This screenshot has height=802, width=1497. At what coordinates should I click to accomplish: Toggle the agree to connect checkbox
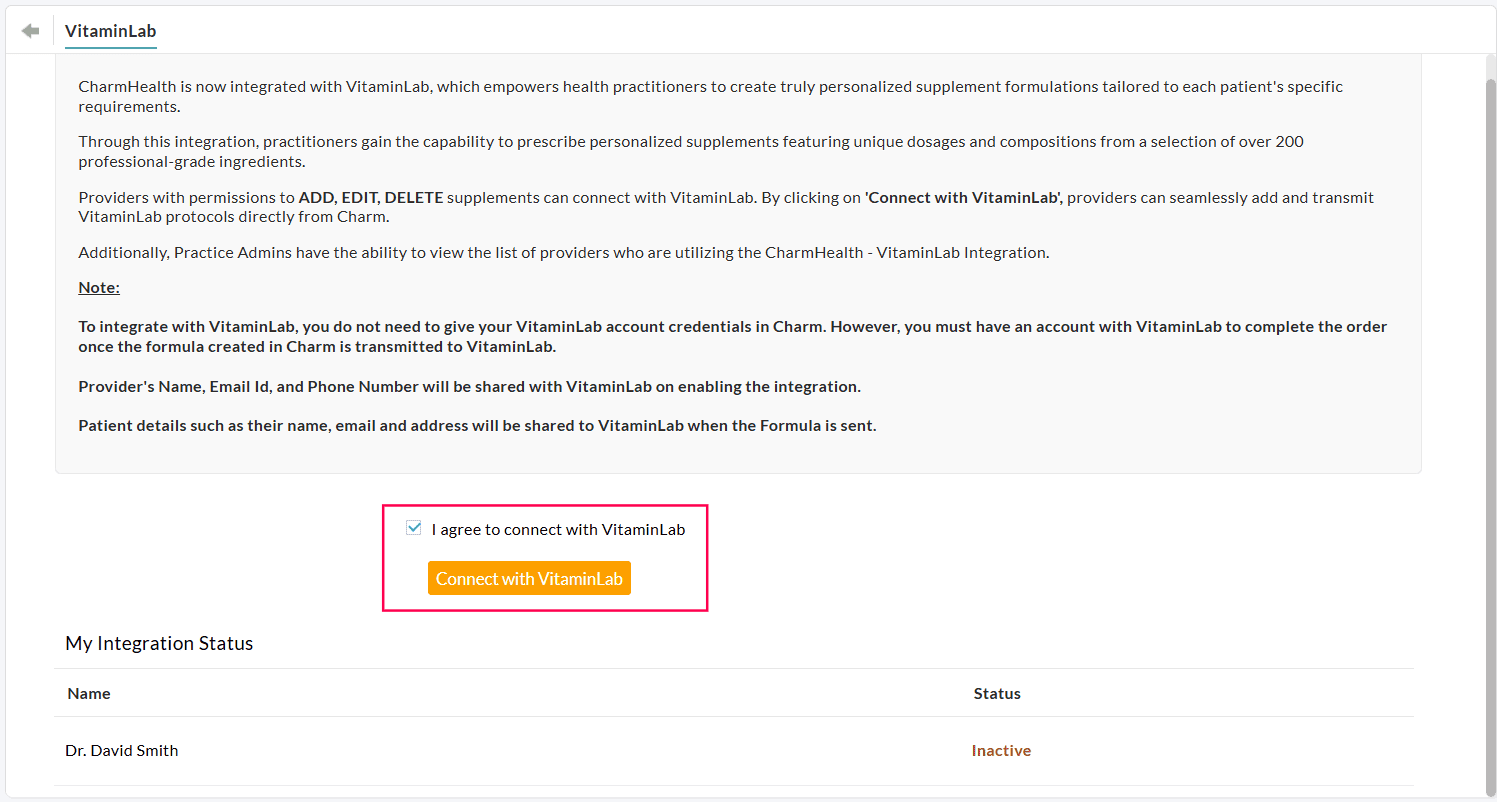coord(414,528)
